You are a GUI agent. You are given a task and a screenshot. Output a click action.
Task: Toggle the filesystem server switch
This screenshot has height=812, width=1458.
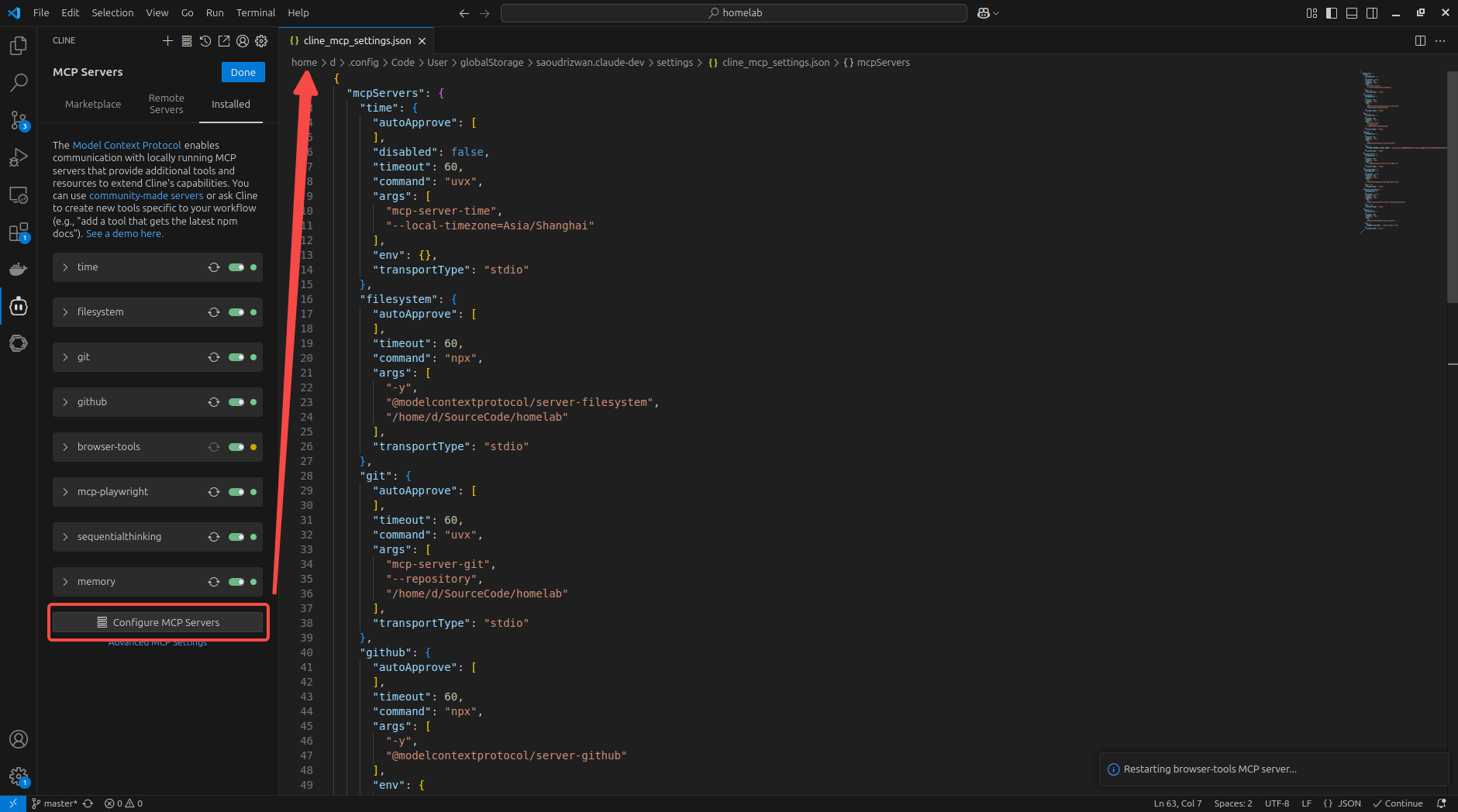point(236,312)
